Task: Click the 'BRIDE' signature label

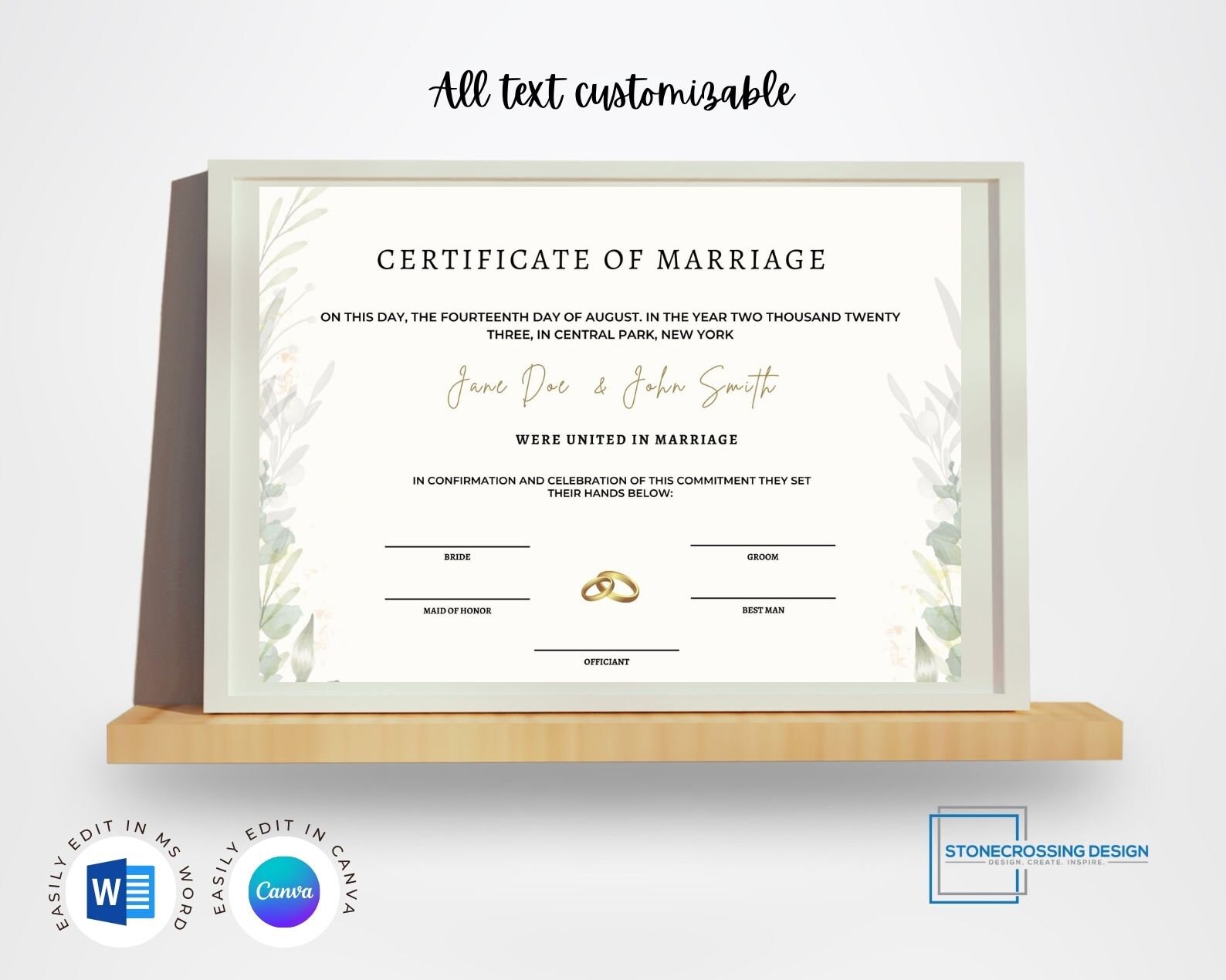Action: point(457,557)
